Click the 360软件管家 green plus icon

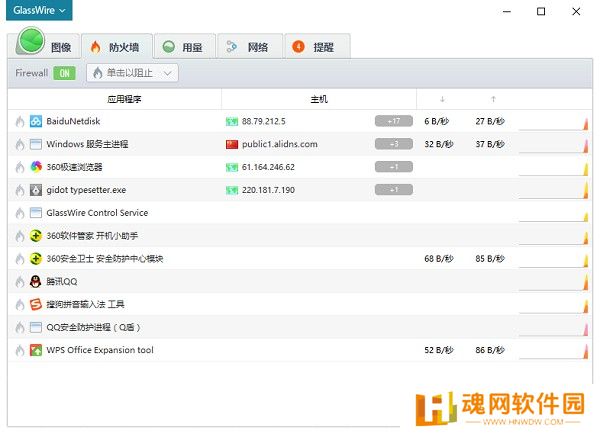click(36, 236)
